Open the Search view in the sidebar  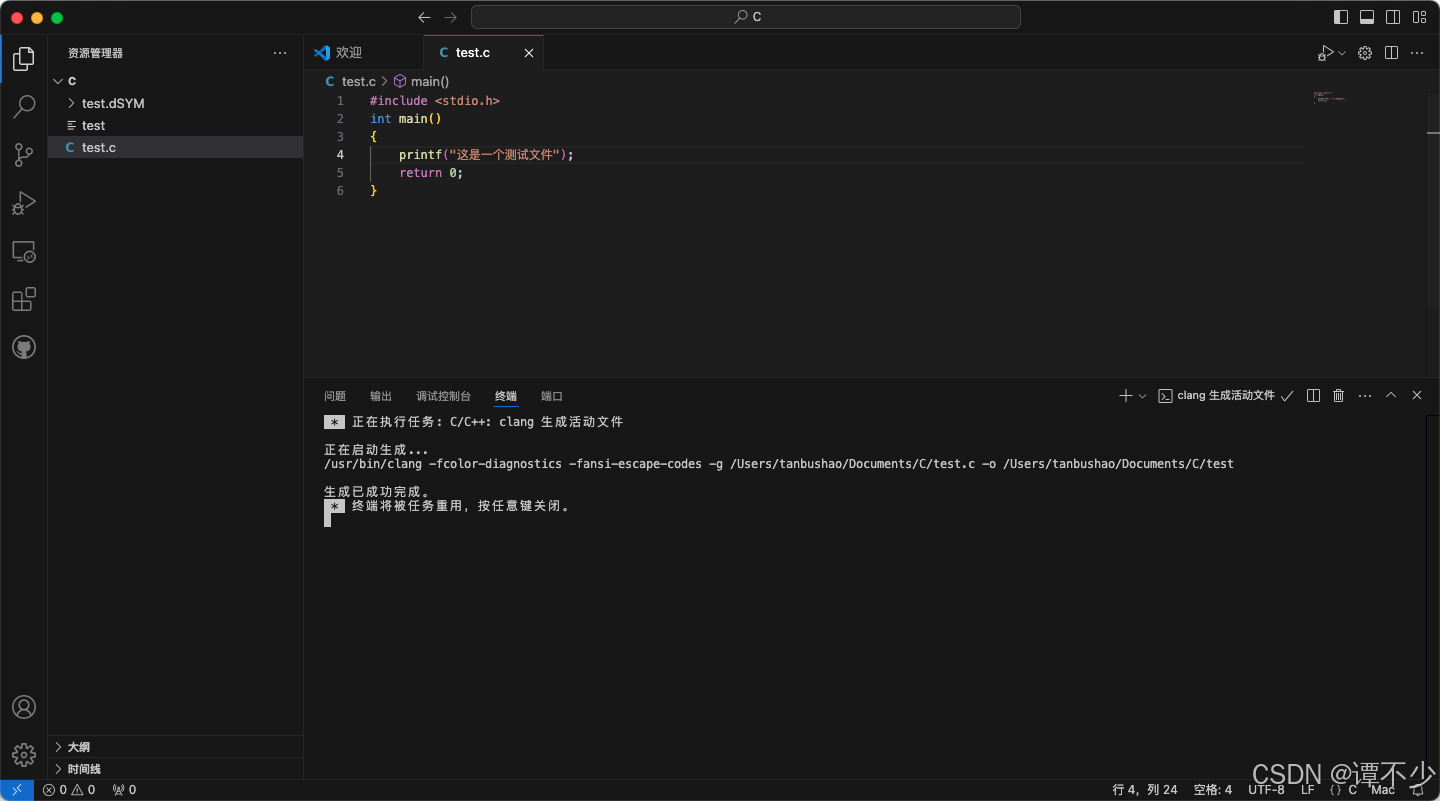[x=23, y=106]
